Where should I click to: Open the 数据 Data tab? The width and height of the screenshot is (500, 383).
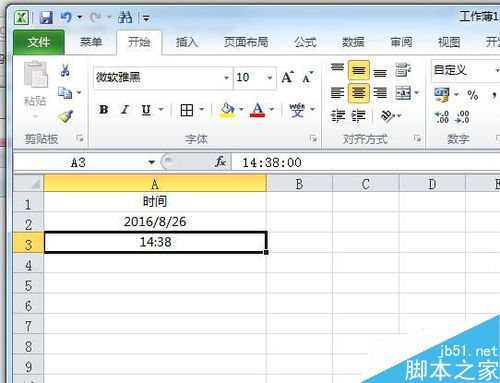tap(353, 42)
